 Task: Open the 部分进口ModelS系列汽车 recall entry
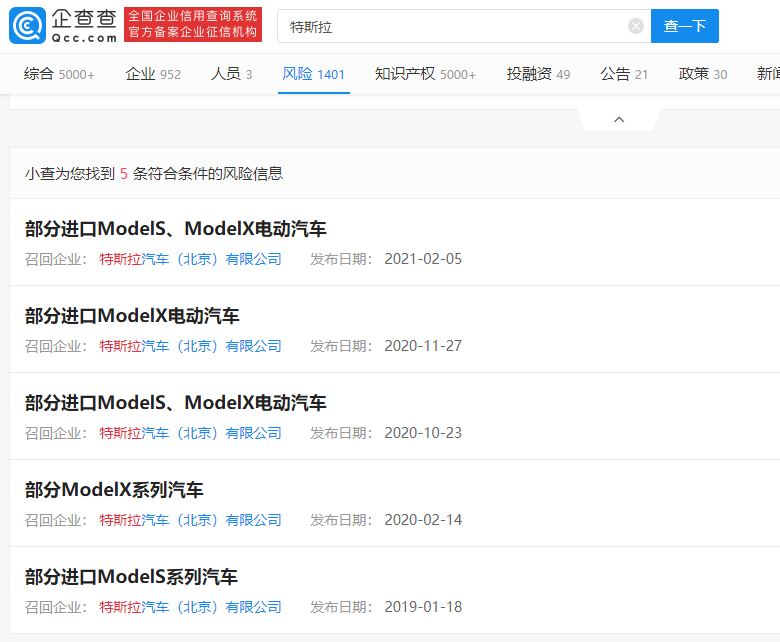131,577
